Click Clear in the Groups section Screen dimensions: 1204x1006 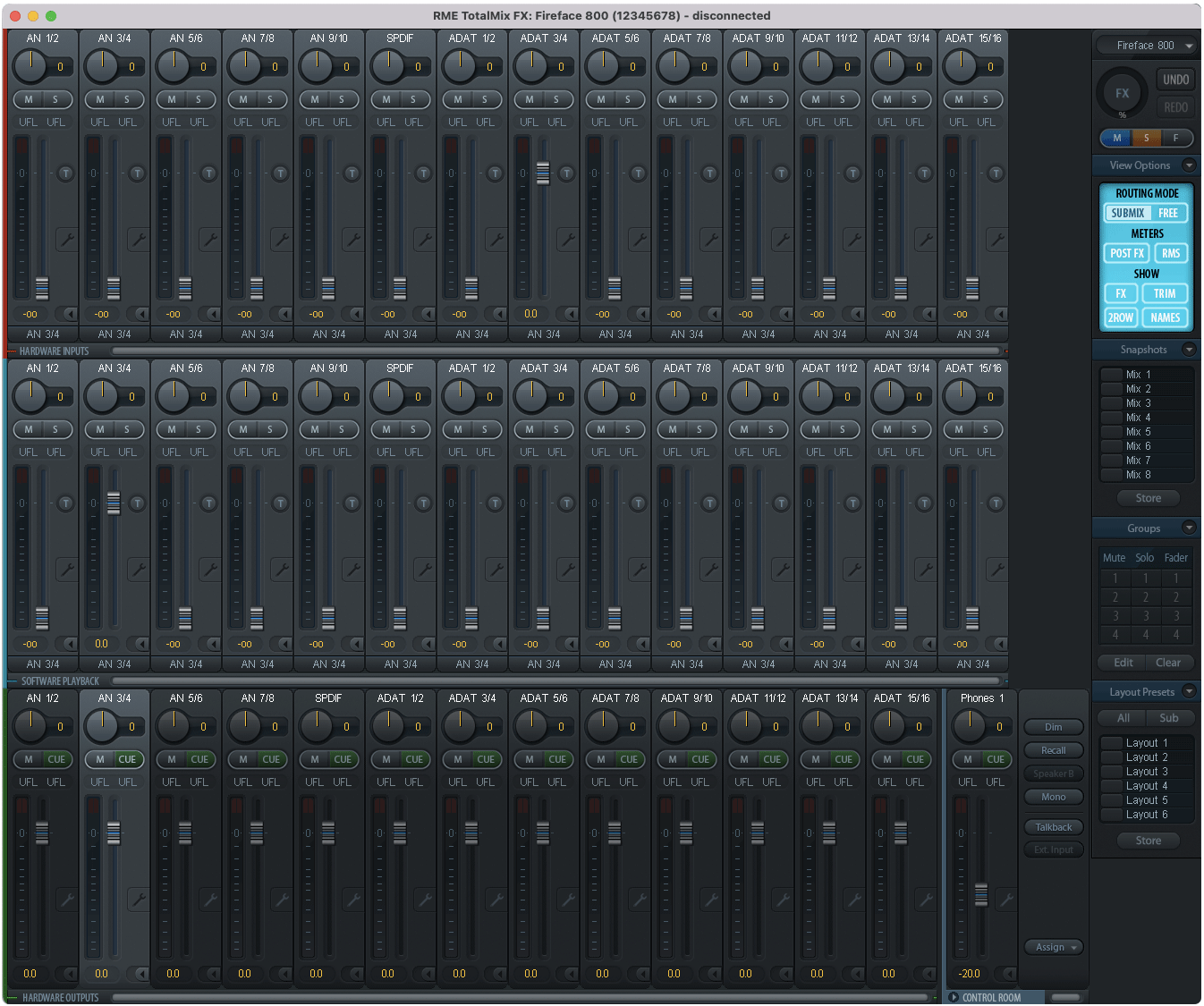click(1168, 663)
